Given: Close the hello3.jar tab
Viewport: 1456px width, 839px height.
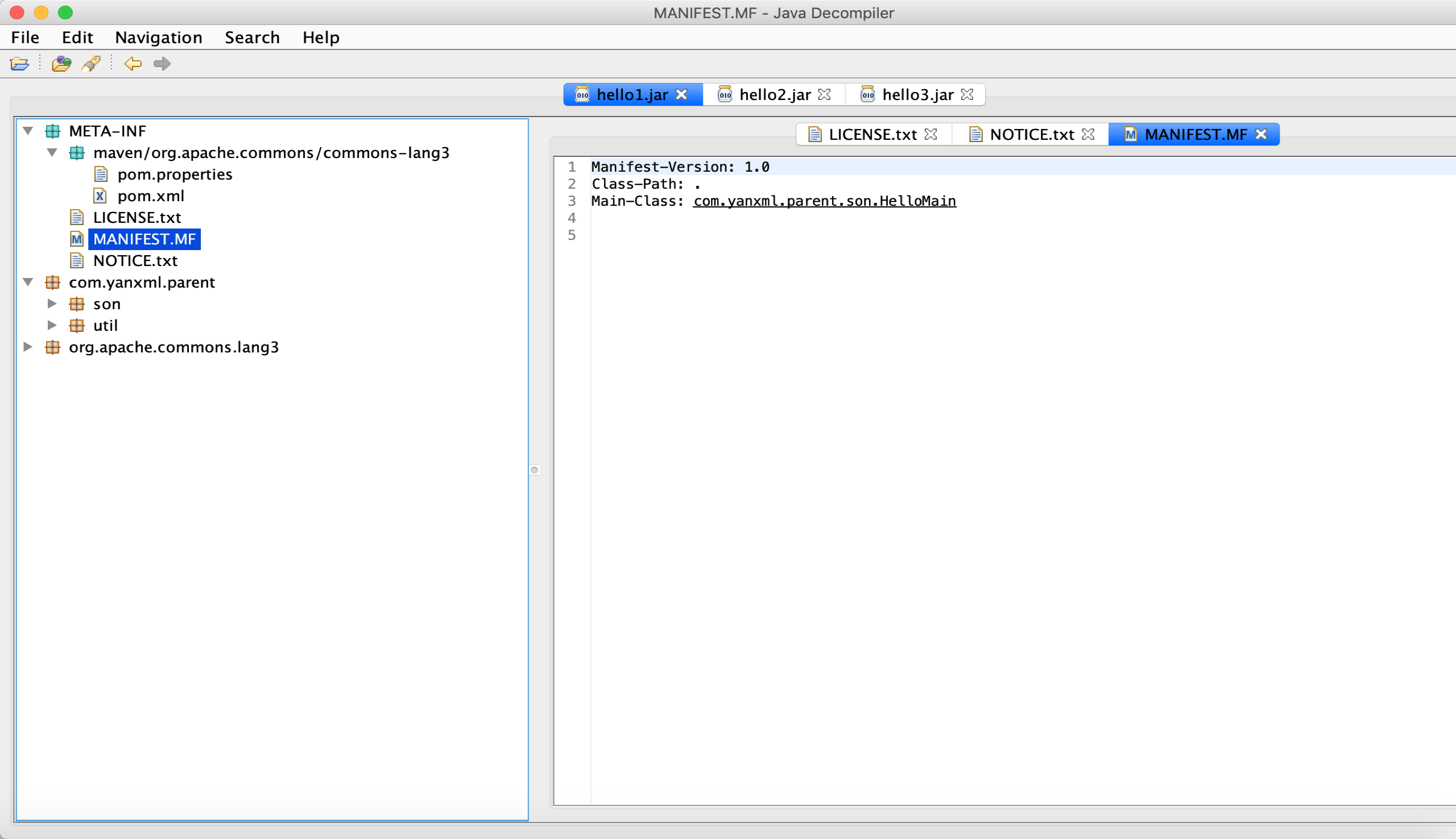Looking at the screenshot, I should pos(967,94).
